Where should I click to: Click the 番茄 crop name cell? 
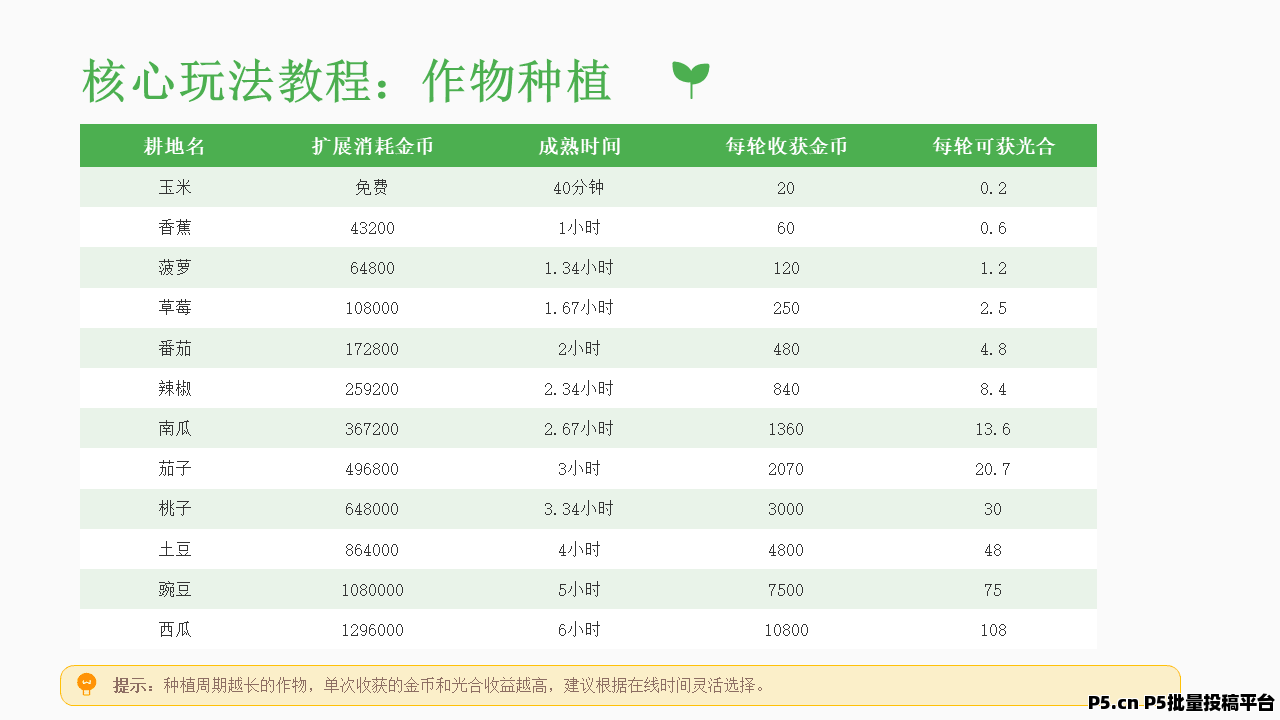coord(175,348)
